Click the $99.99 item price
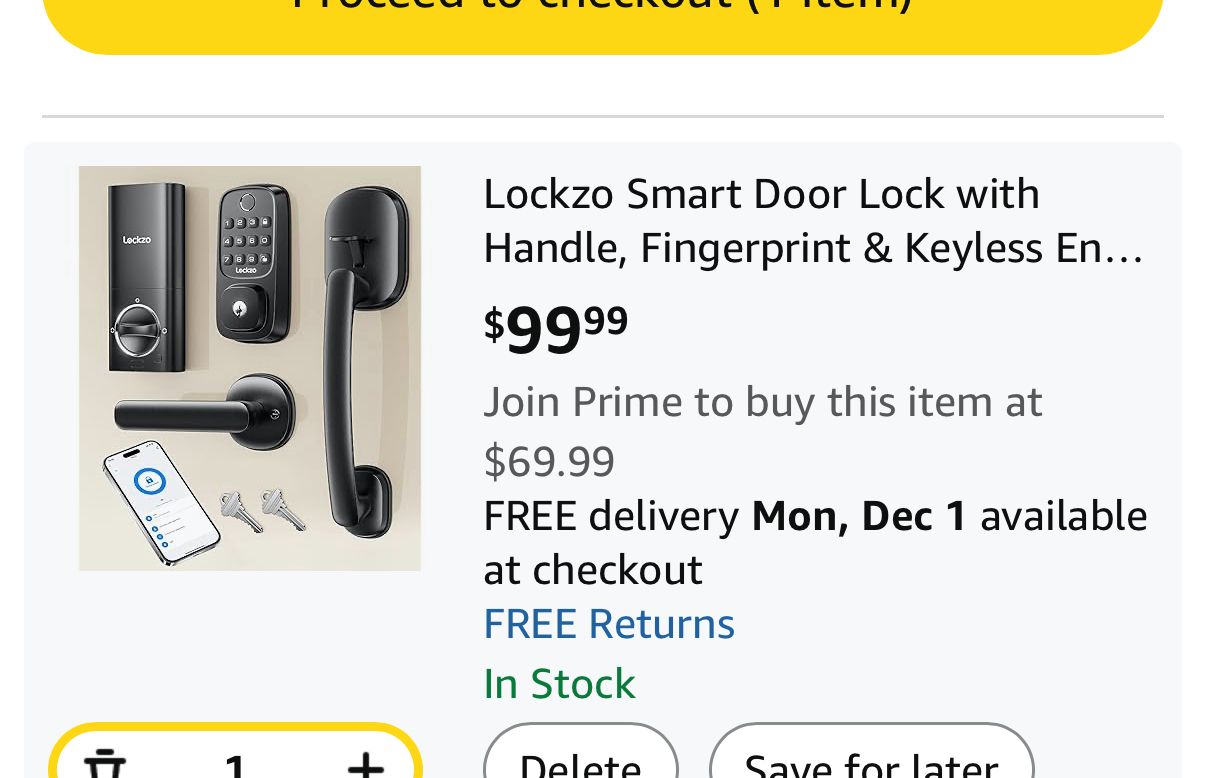The width and height of the screenshot is (1206, 778). pyautogui.click(x=556, y=327)
